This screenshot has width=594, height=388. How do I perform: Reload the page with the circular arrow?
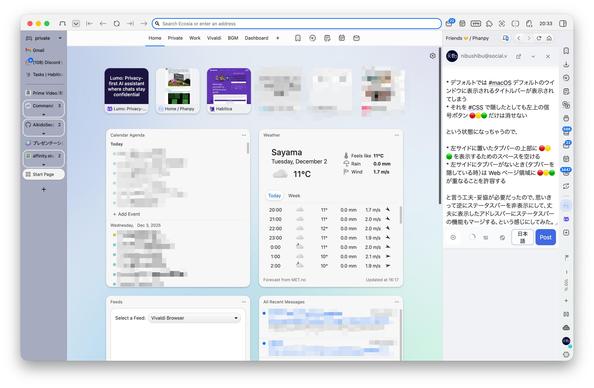[x=117, y=23]
